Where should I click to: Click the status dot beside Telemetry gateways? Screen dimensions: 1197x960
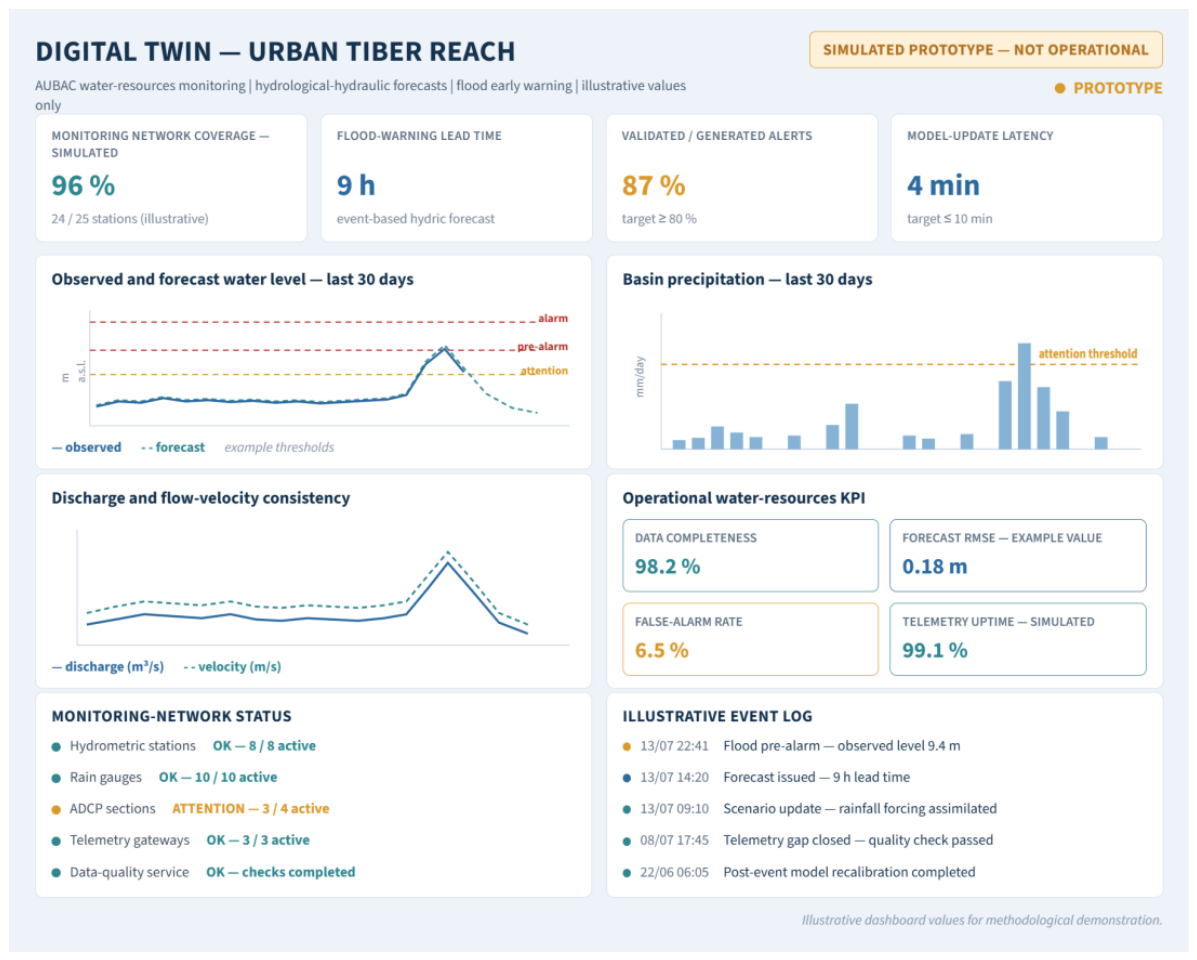click(56, 842)
